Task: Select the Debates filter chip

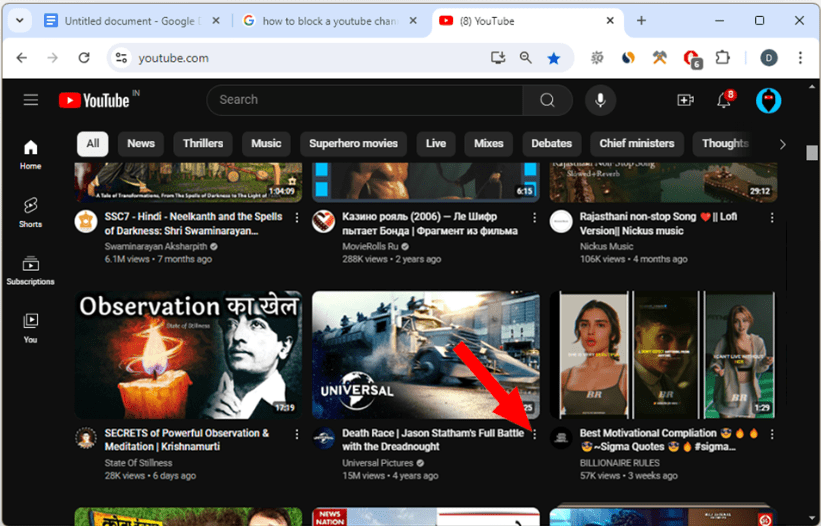Action: click(x=551, y=144)
